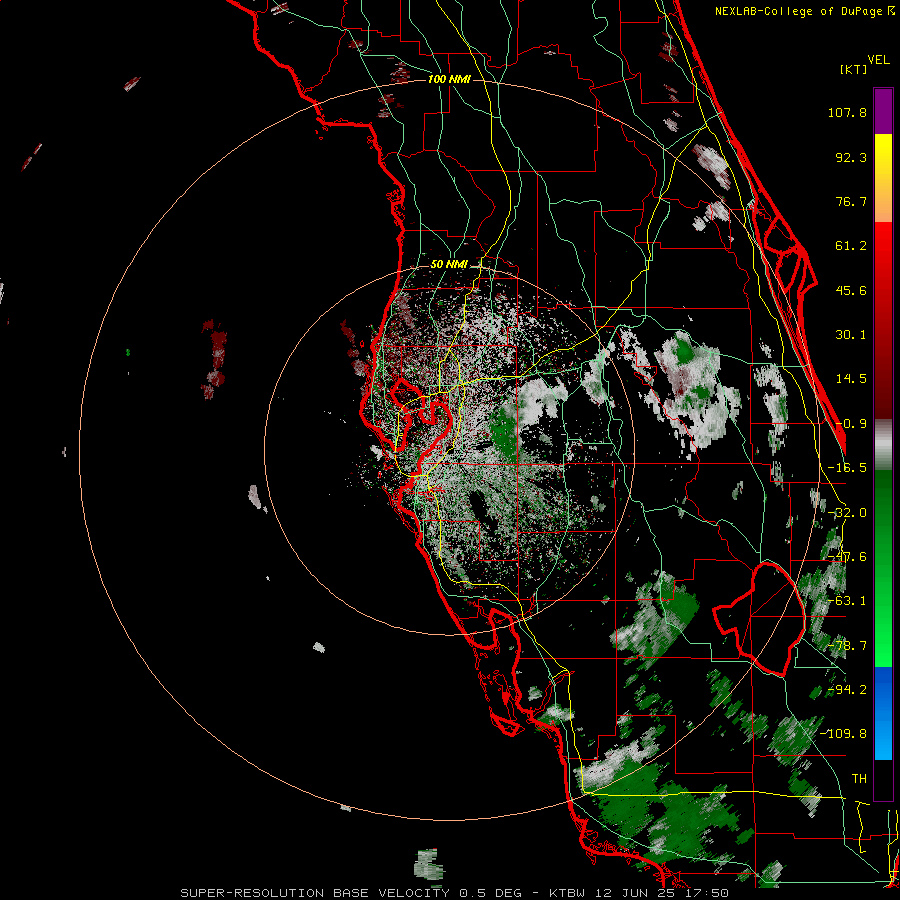Click the red segment of color bar
The width and height of the screenshot is (900, 900).
(883, 320)
